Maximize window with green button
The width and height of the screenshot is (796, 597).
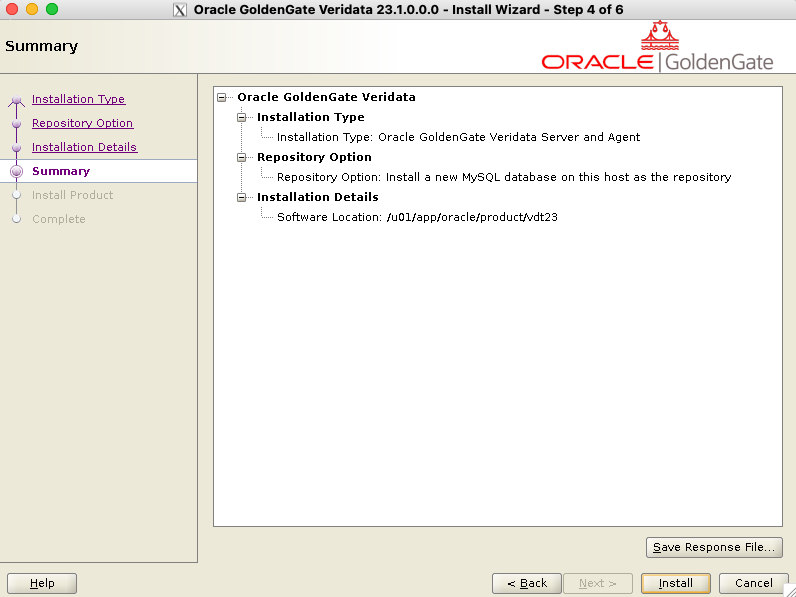52,9
